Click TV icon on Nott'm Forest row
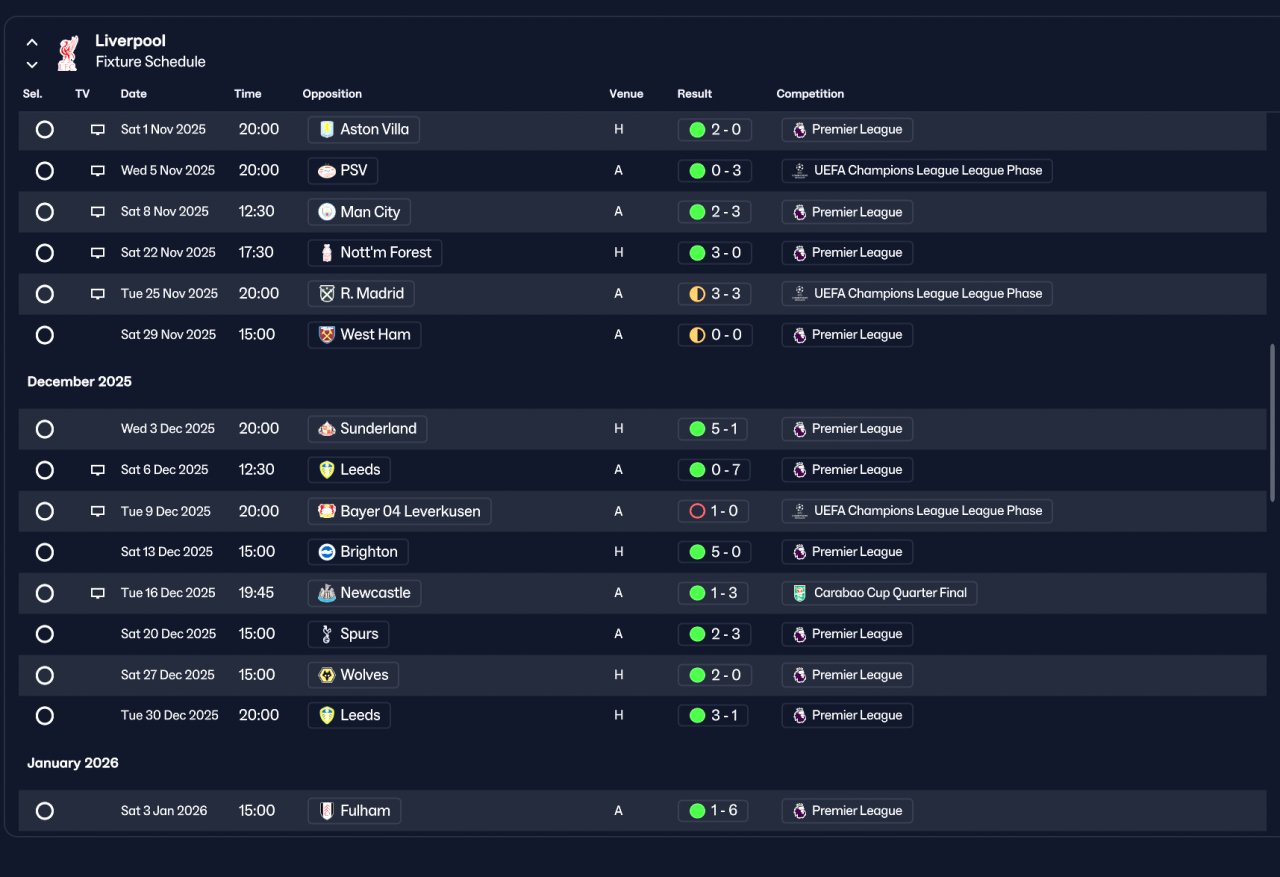Image resolution: width=1280 pixels, height=877 pixels. tap(98, 253)
